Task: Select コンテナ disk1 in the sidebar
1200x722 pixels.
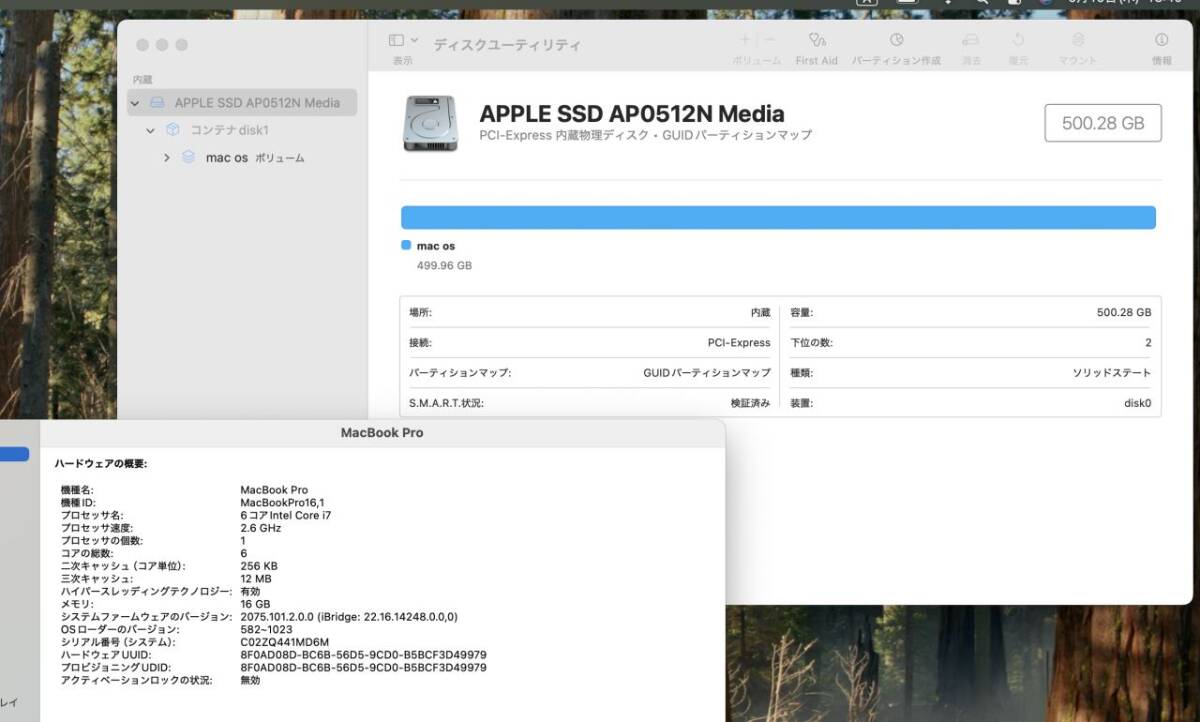Action: pyautogui.click(x=229, y=130)
